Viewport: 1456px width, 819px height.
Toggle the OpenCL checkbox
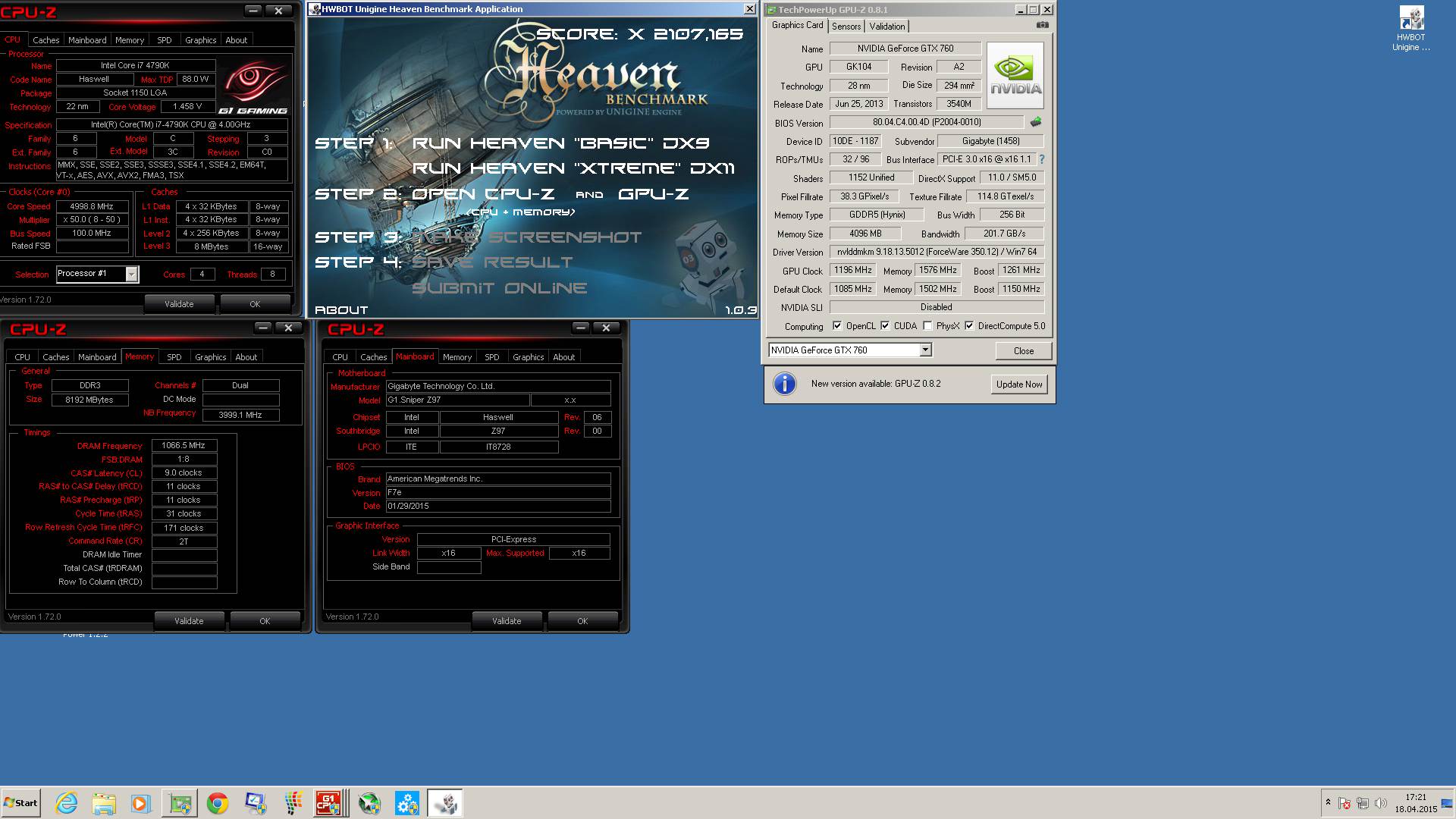[837, 326]
